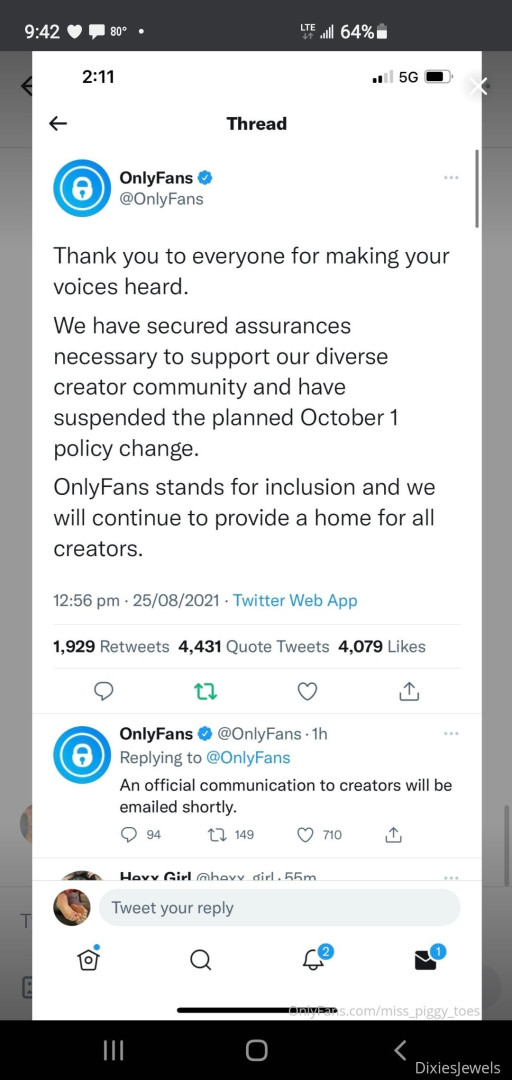Toggle retweet on the main tweet
Viewport: 512px width, 1080px height.
pyautogui.click(x=205, y=692)
